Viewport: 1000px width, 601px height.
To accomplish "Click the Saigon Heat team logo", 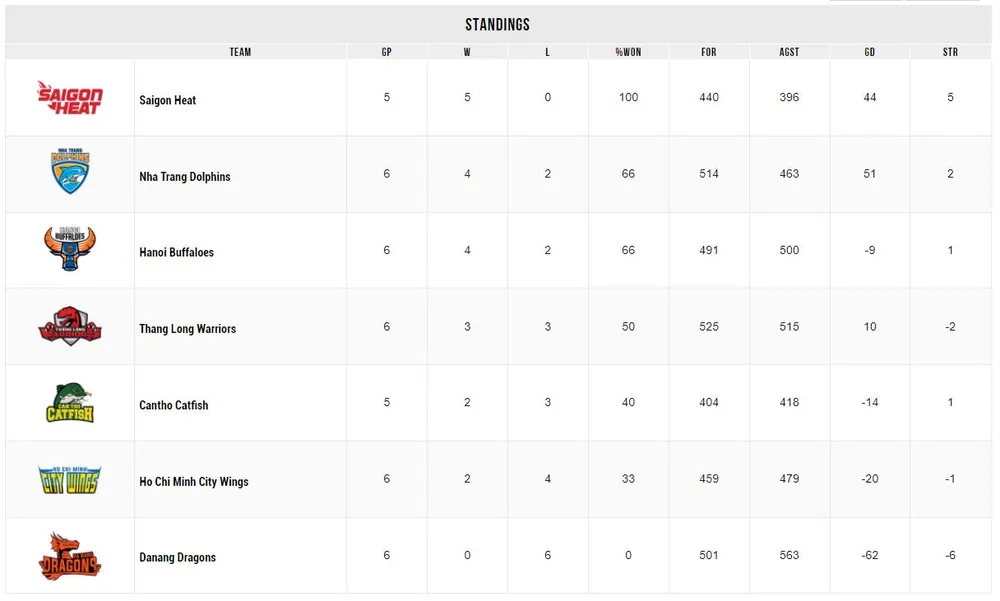I will [70, 98].
